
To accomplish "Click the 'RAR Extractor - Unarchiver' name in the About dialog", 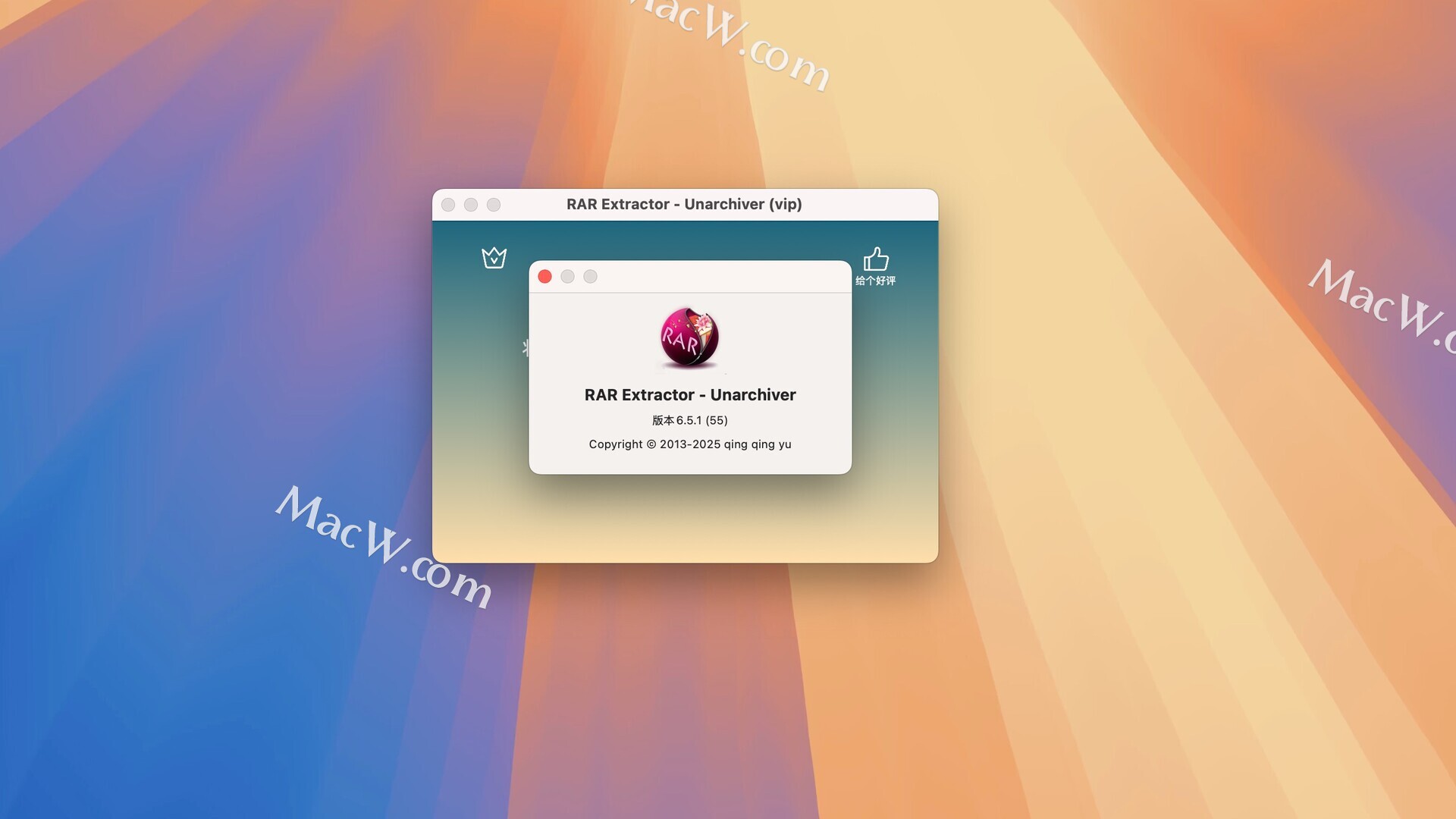I will tap(690, 395).
